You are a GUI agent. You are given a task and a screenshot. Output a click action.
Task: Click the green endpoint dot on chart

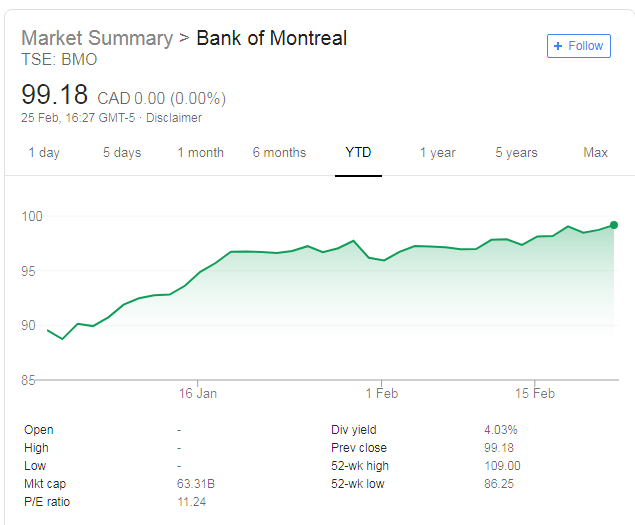tap(613, 225)
